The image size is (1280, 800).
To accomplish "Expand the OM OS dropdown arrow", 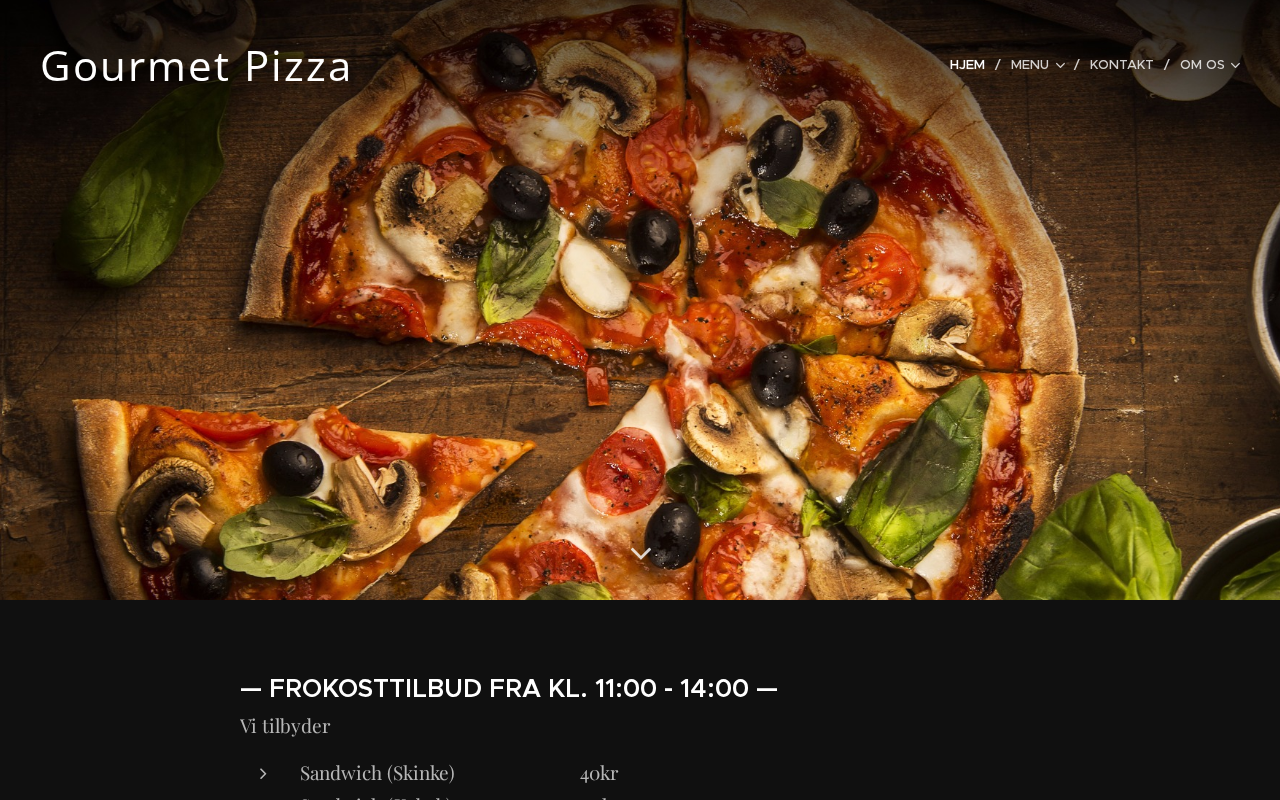I will (1235, 65).
